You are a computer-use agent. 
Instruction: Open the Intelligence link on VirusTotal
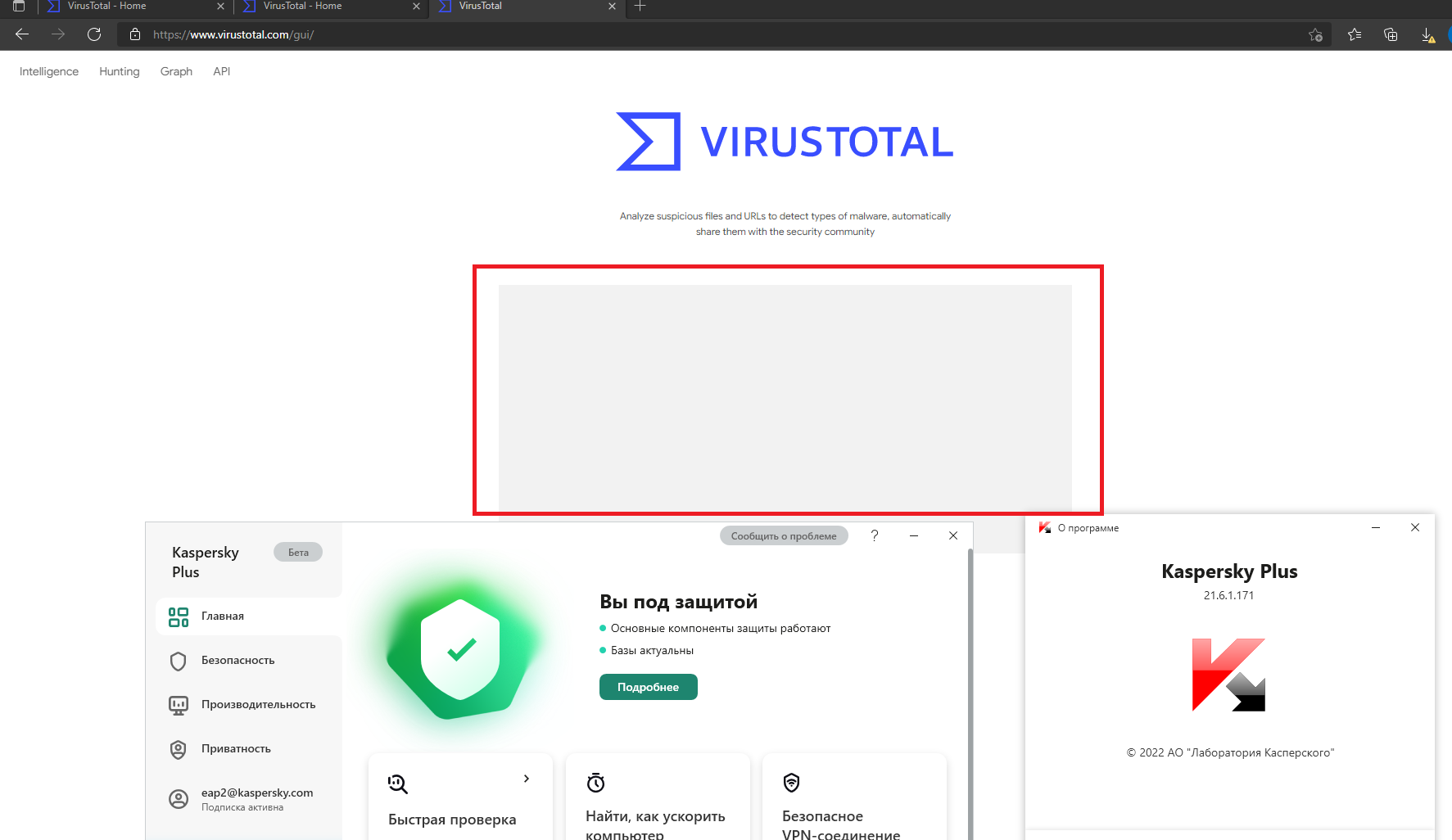(x=49, y=71)
